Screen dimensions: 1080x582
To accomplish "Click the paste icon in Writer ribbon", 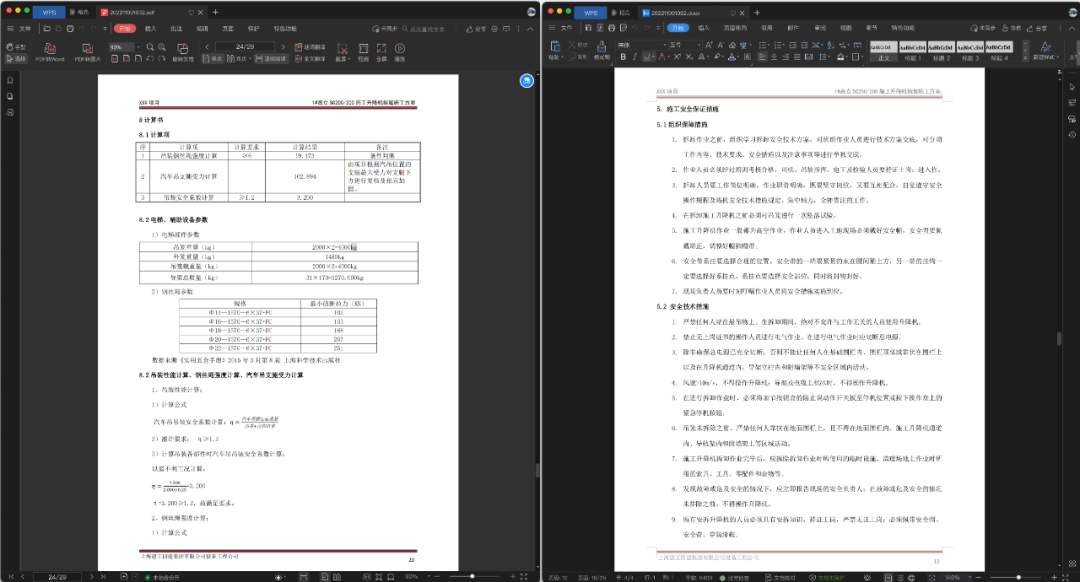I will coord(556,47).
